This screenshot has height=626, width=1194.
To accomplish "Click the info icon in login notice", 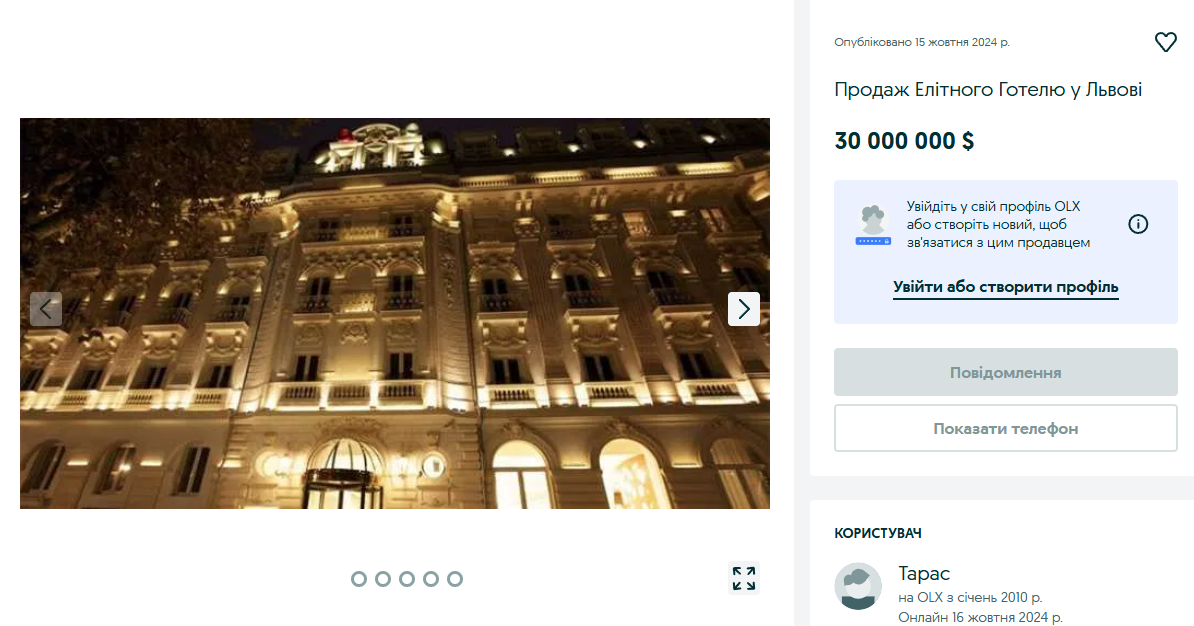I will (x=1138, y=224).
